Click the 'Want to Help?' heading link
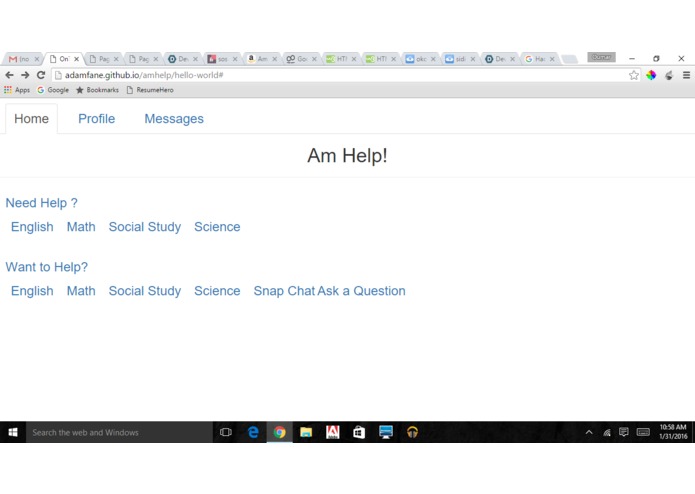The image size is (695, 494). [x=47, y=267]
